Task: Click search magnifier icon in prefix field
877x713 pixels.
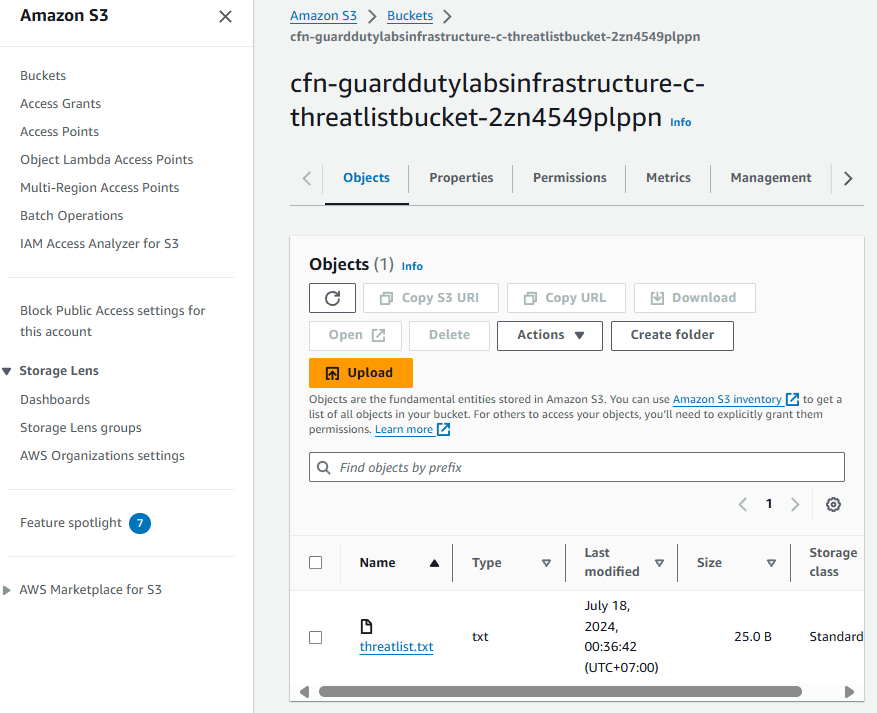Action: 323,468
